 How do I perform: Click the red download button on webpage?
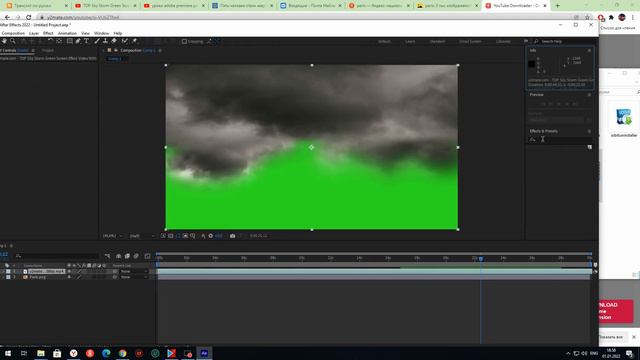click(x=616, y=311)
